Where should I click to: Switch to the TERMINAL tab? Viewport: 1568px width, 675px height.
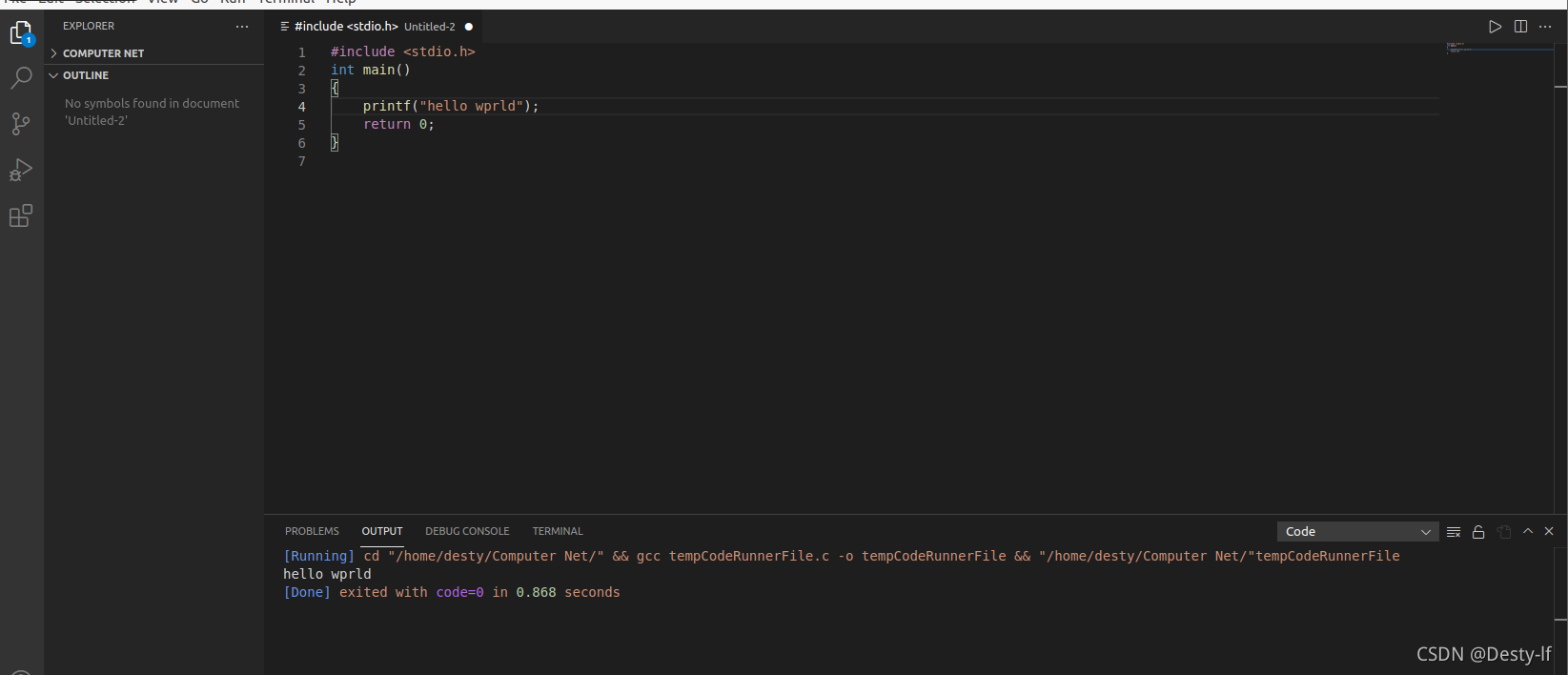pyautogui.click(x=558, y=531)
